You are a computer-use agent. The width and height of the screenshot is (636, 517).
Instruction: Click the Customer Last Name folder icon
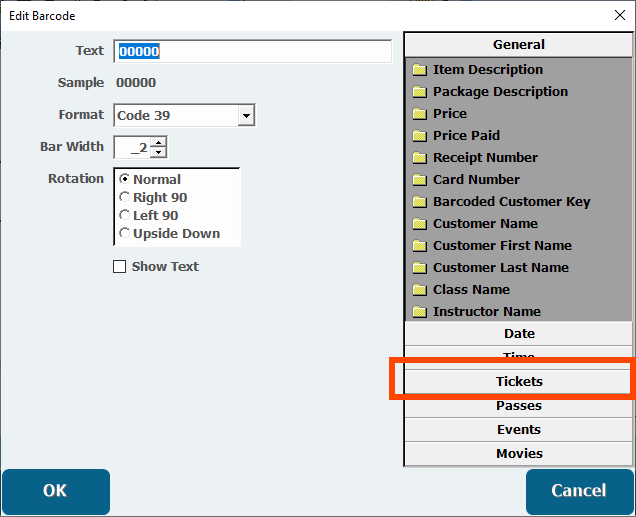coord(419,268)
